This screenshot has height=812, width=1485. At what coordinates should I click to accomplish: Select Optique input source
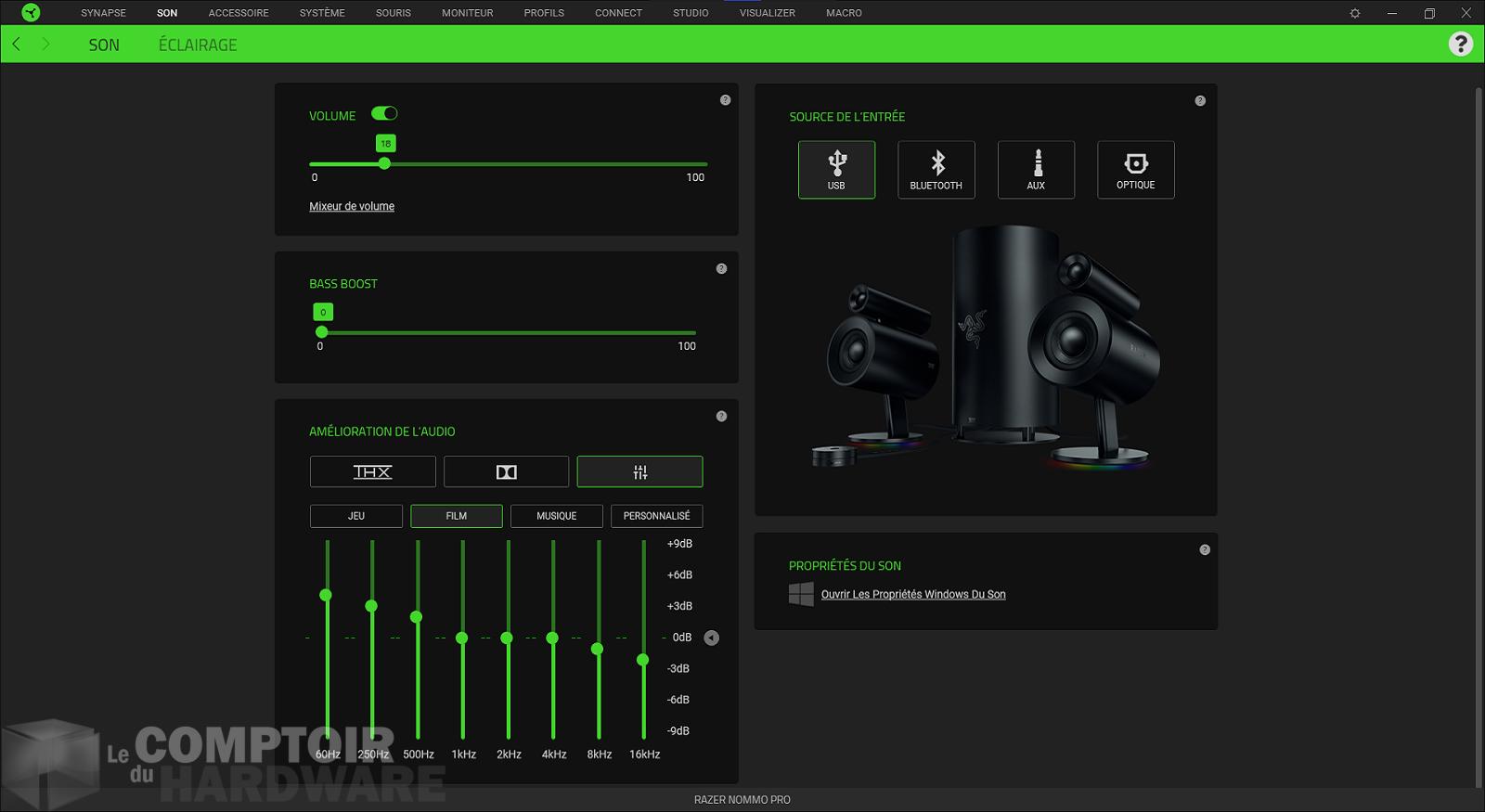[x=1136, y=170]
